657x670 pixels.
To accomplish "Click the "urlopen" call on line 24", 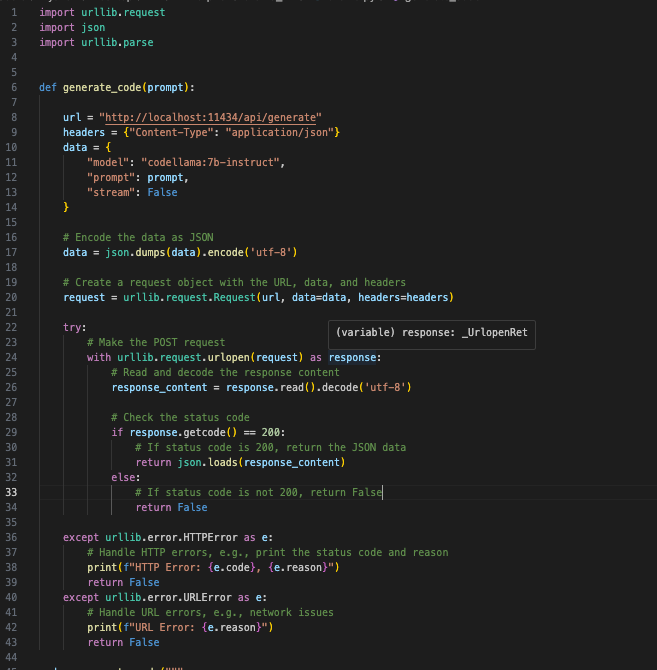I will click(x=229, y=357).
